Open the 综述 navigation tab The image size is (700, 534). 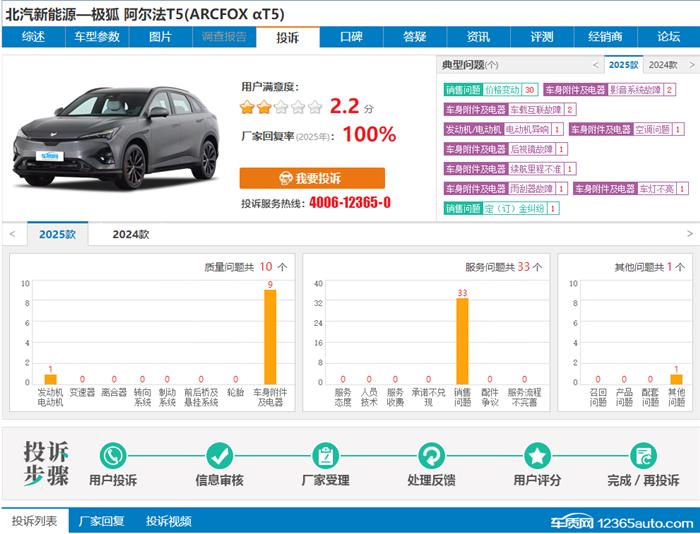pos(33,37)
